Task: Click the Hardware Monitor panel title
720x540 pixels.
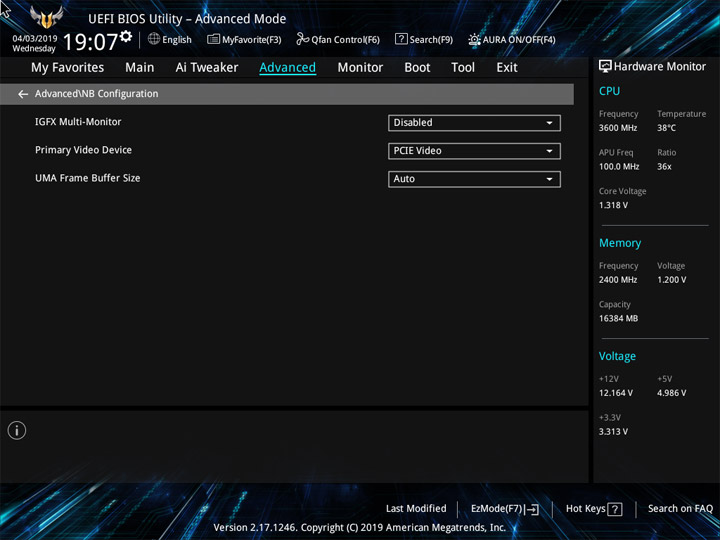Action: (659, 67)
